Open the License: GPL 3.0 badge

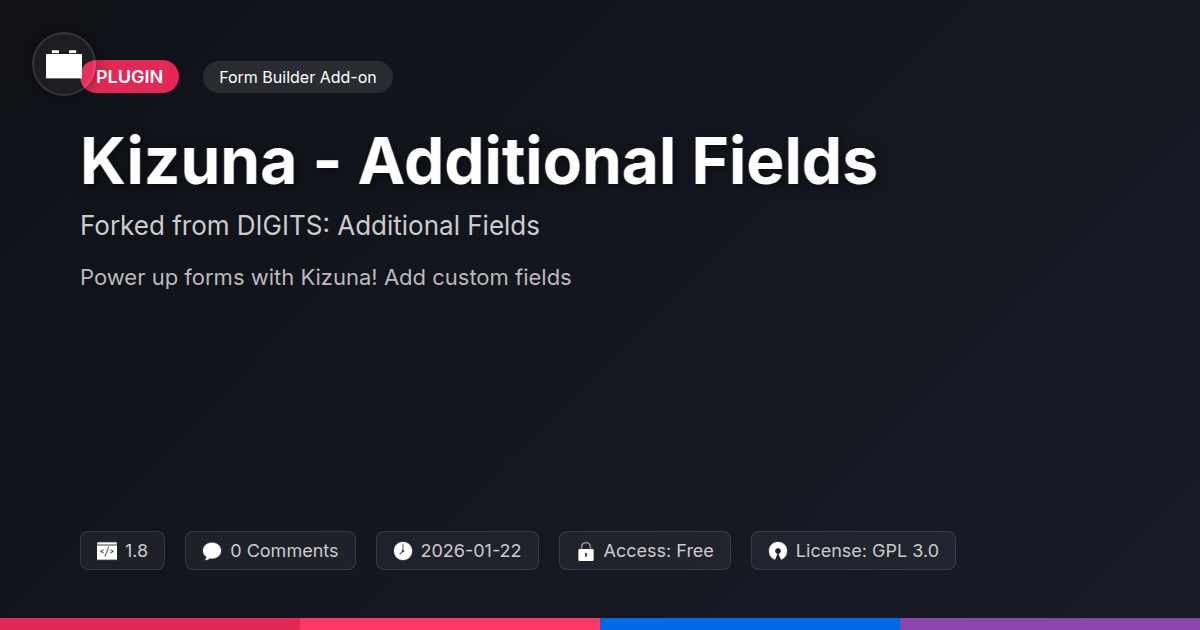pyautogui.click(x=853, y=551)
